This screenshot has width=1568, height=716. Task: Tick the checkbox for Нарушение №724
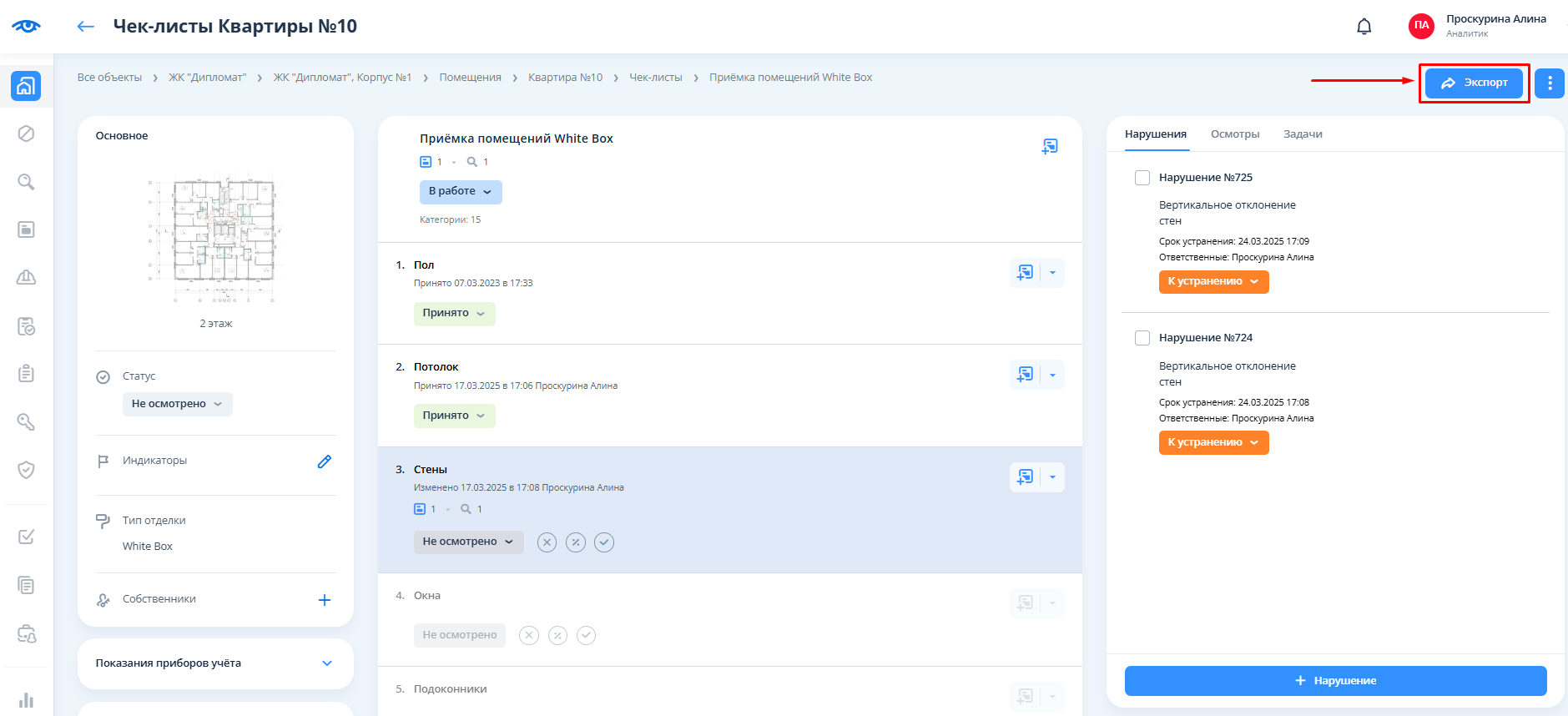click(1142, 338)
